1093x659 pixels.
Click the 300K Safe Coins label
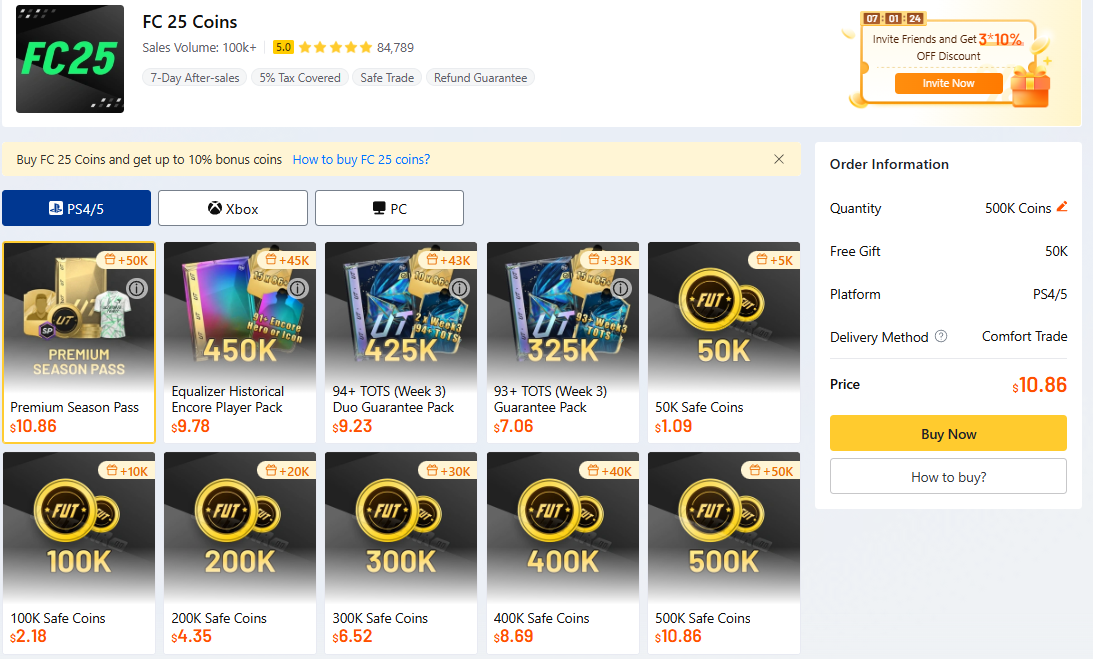(380, 618)
